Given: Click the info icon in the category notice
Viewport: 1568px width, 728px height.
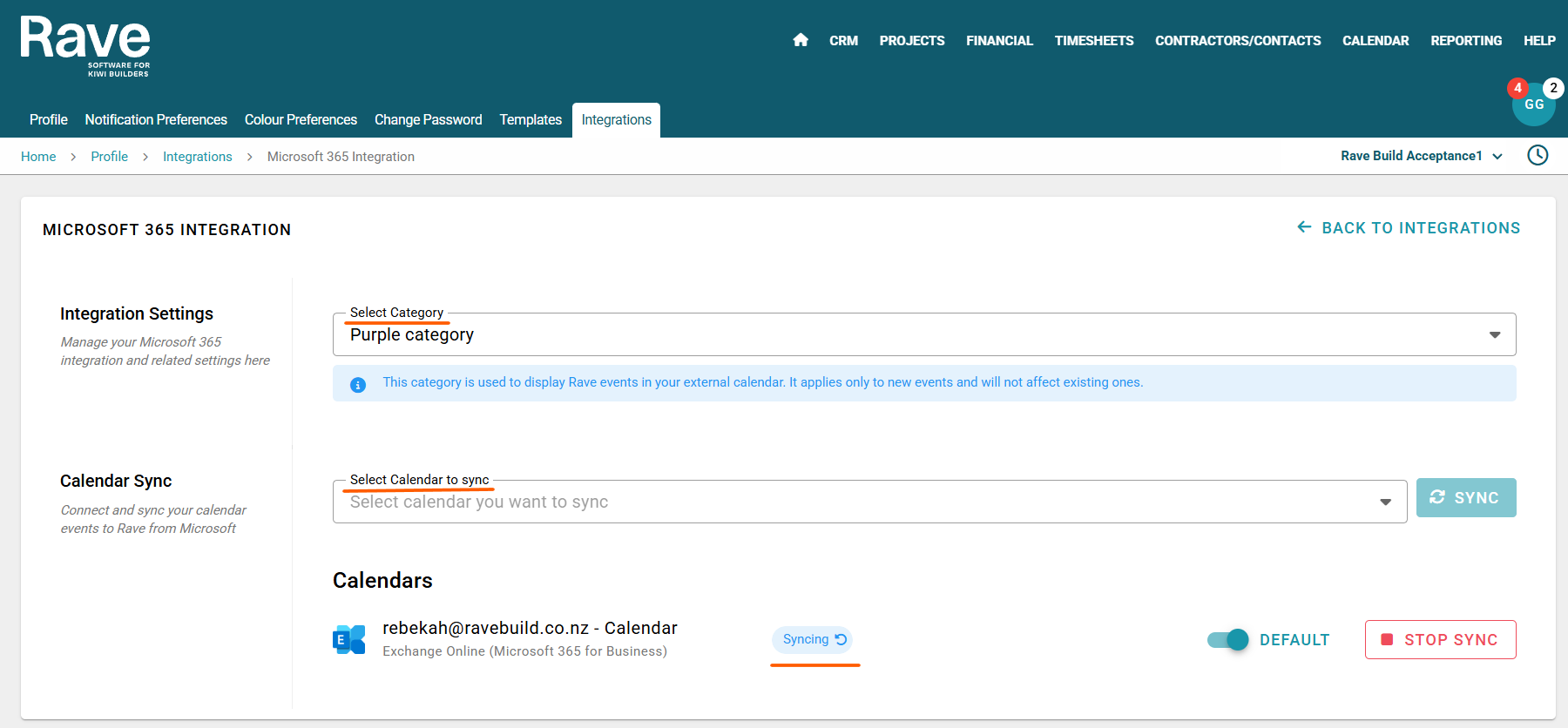Looking at the screenshot, I should pyautogui.click(x=358, y=384).
